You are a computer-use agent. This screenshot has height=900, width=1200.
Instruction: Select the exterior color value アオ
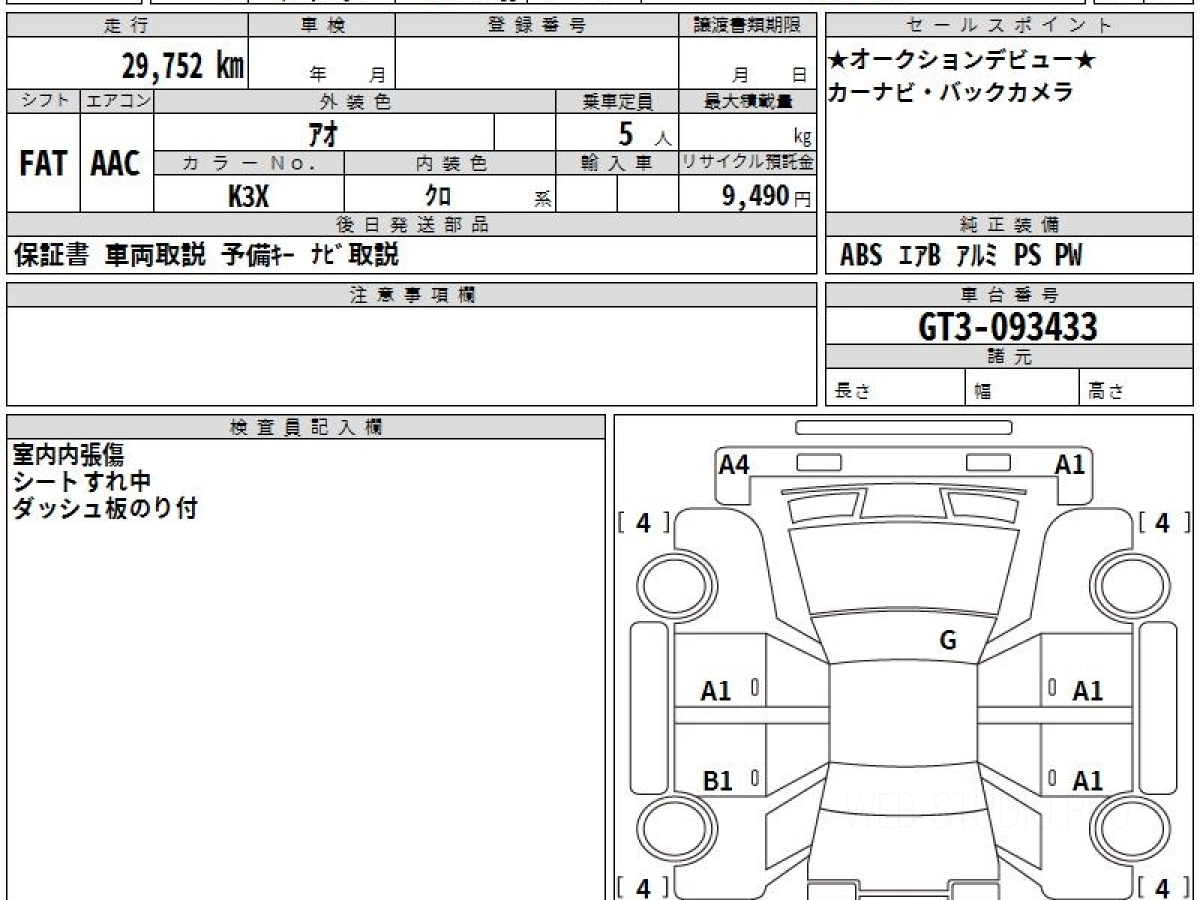pyautogui.click(x=321, y=132)
